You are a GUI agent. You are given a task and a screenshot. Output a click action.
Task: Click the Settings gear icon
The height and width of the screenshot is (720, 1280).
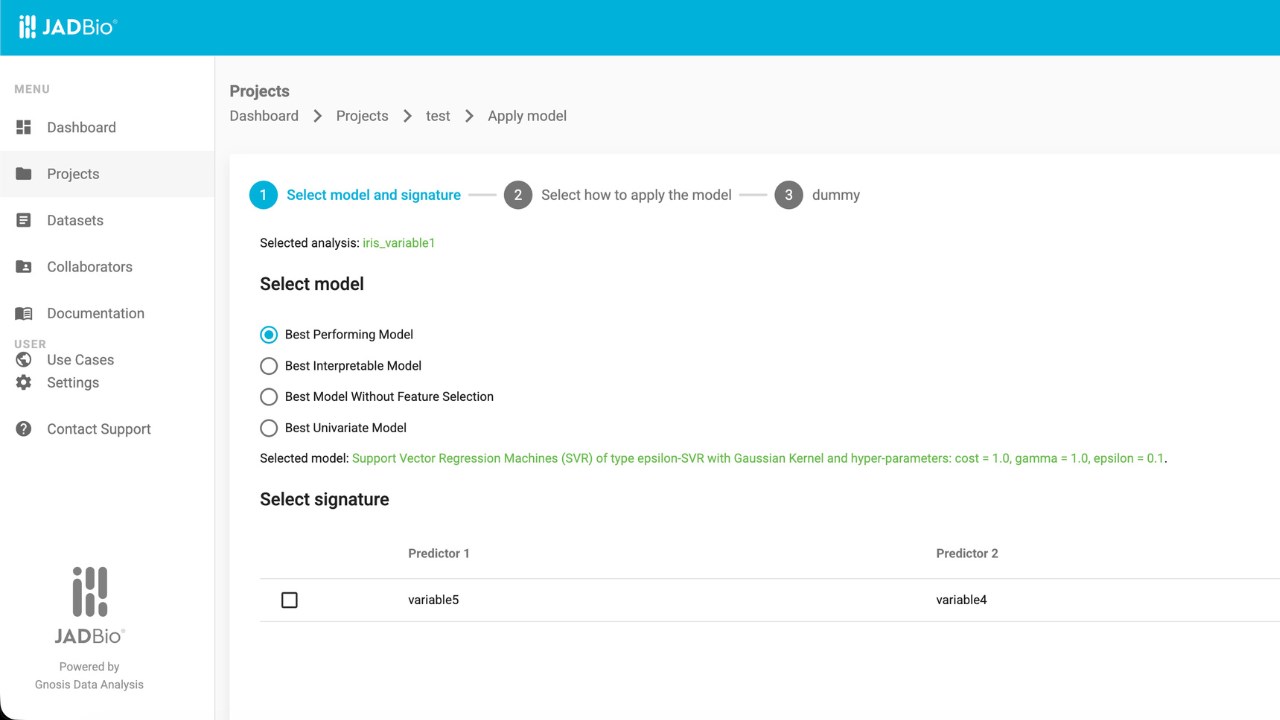24,382
